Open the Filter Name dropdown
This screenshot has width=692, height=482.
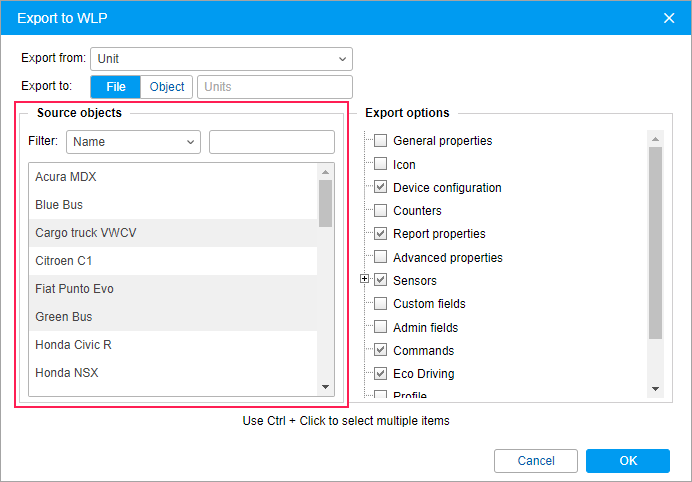coord(134,142)
